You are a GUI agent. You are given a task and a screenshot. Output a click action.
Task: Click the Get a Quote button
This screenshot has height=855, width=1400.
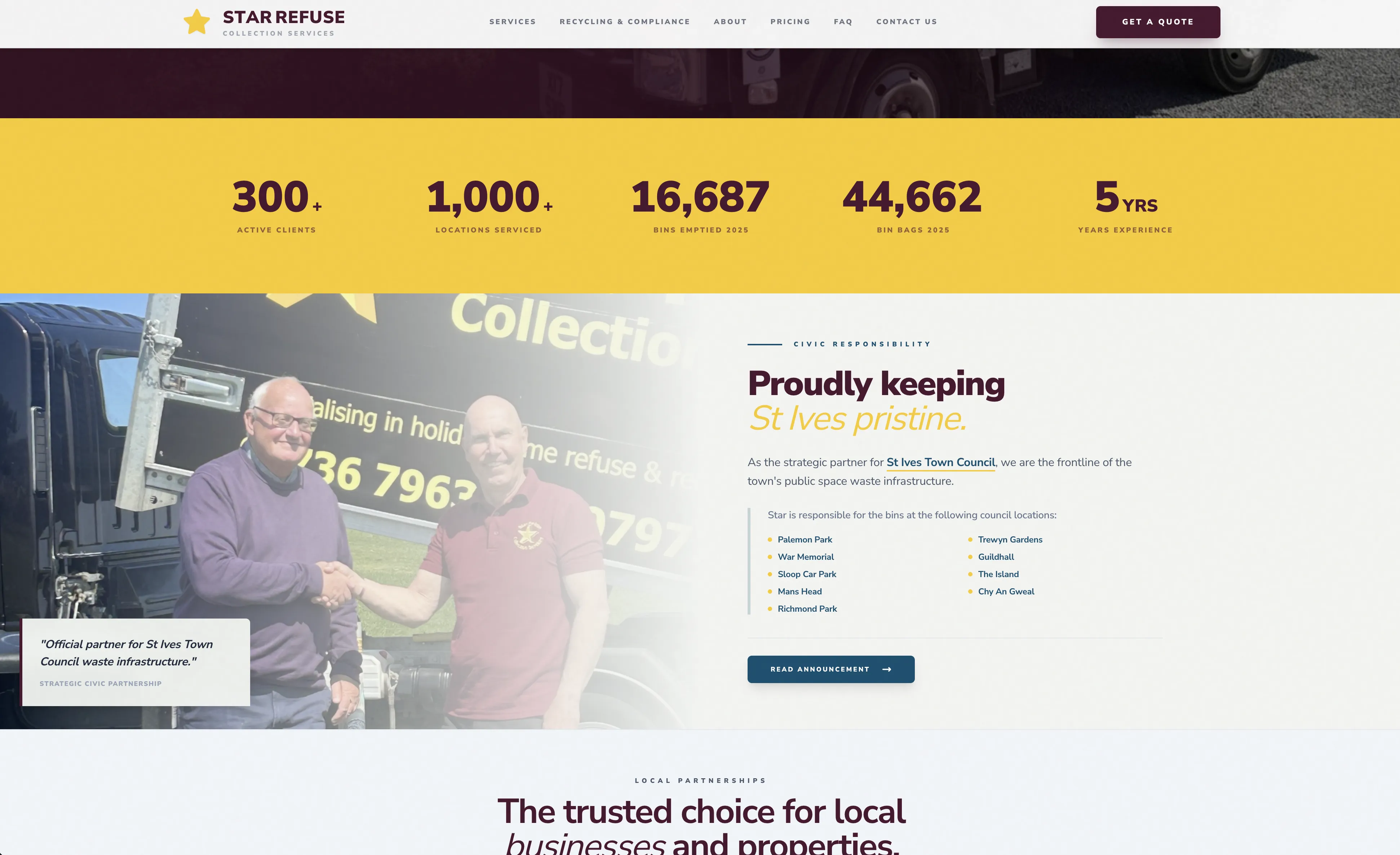[1157, 22]
